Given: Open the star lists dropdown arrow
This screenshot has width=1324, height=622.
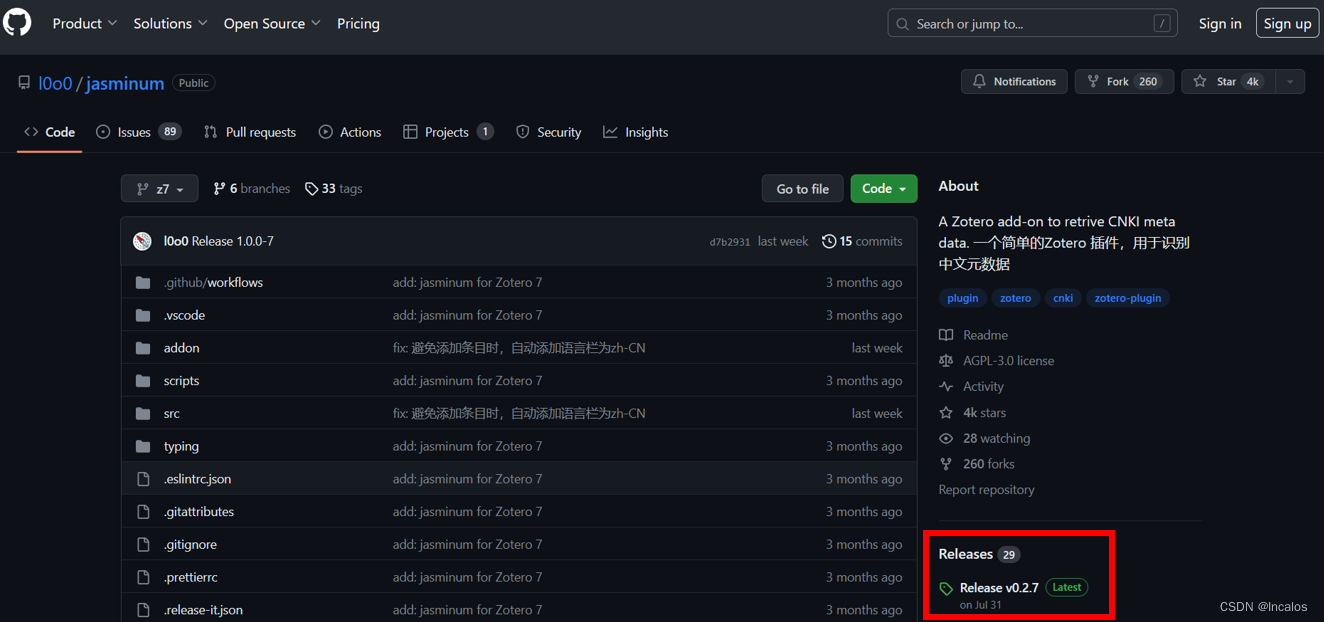Looking at the screenshot, I should click(1289, 82).
